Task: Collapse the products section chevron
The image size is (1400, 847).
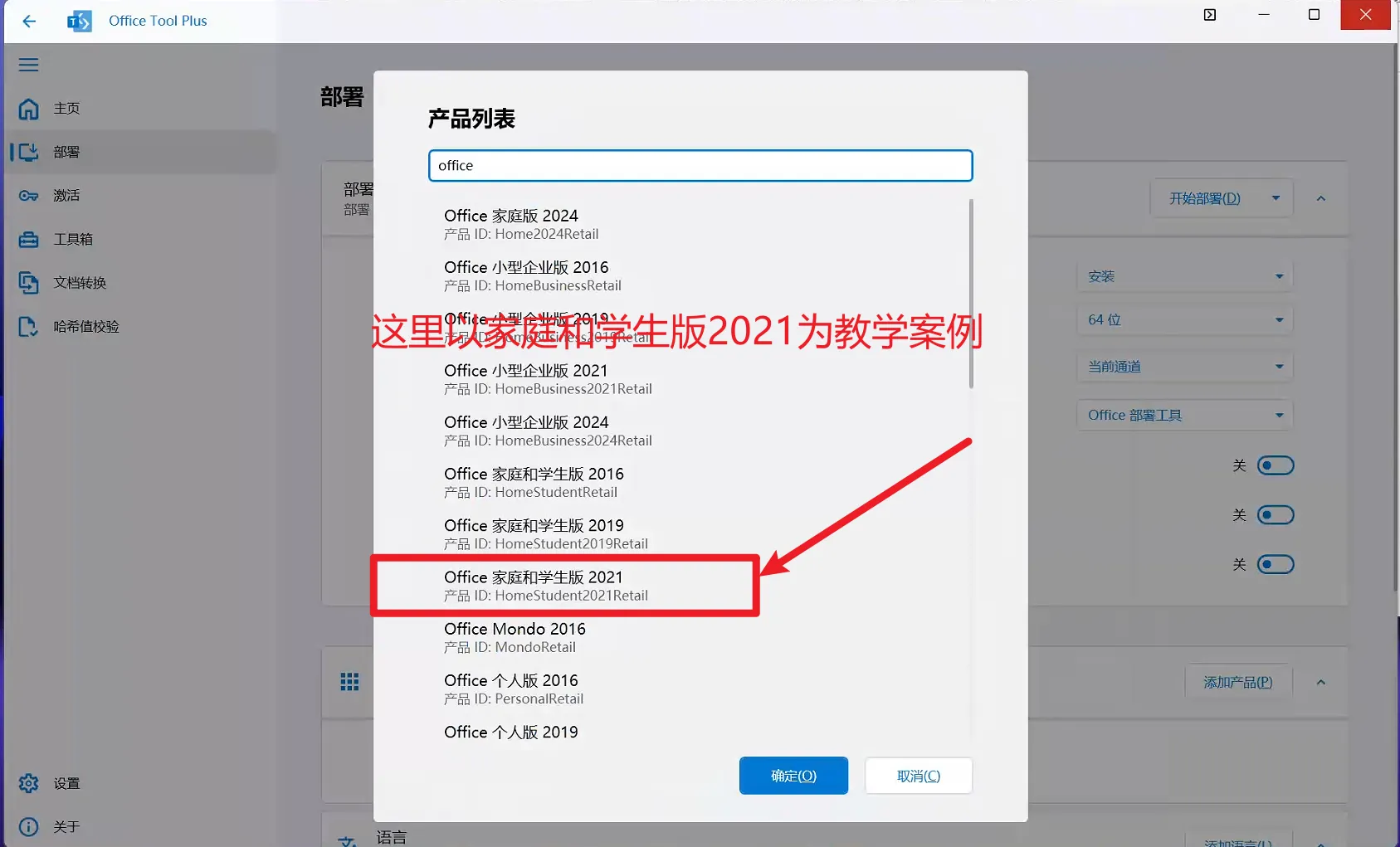Action: tap(1321, 682)
